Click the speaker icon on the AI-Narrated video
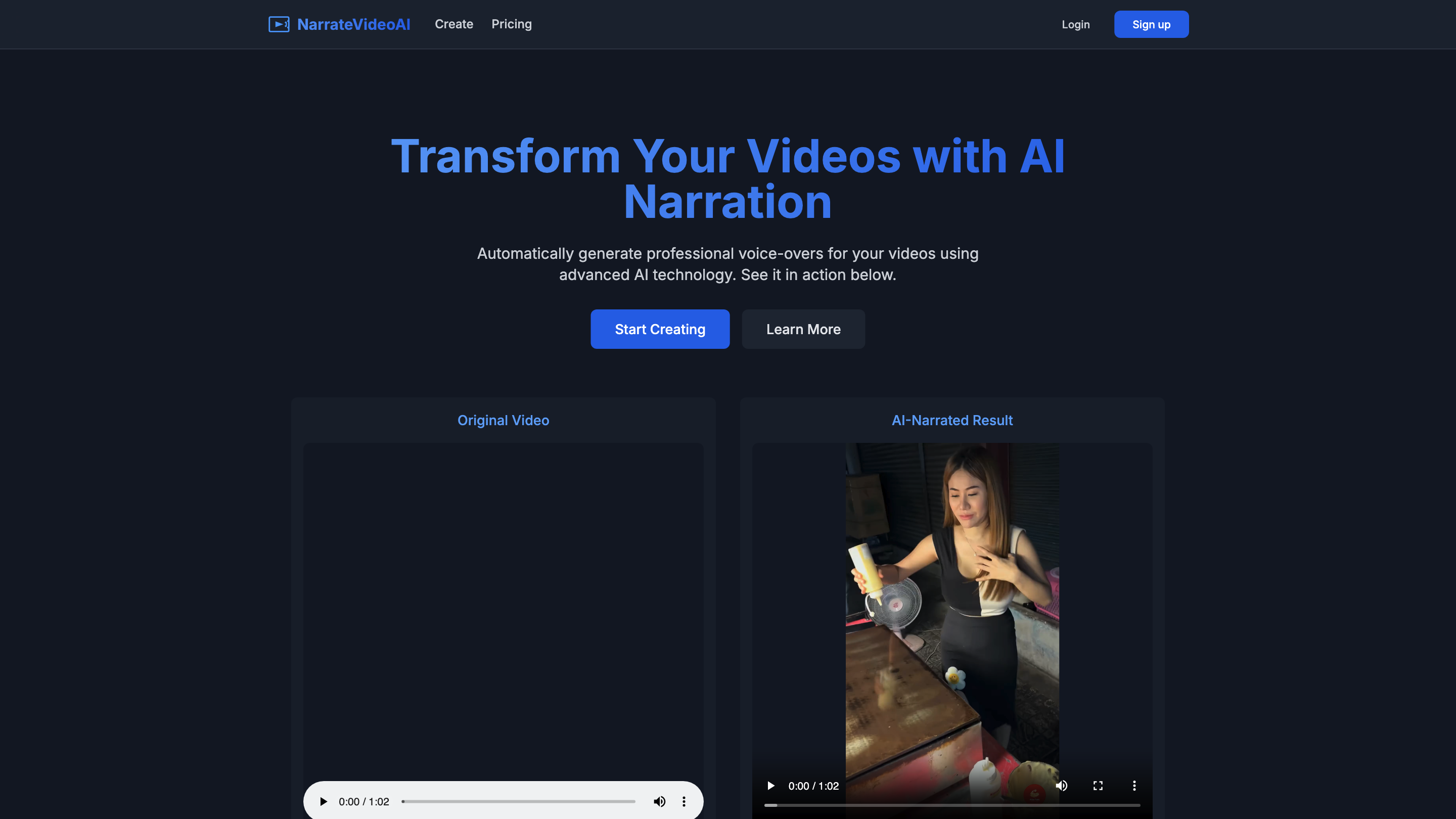 [x=1062, y=786]
